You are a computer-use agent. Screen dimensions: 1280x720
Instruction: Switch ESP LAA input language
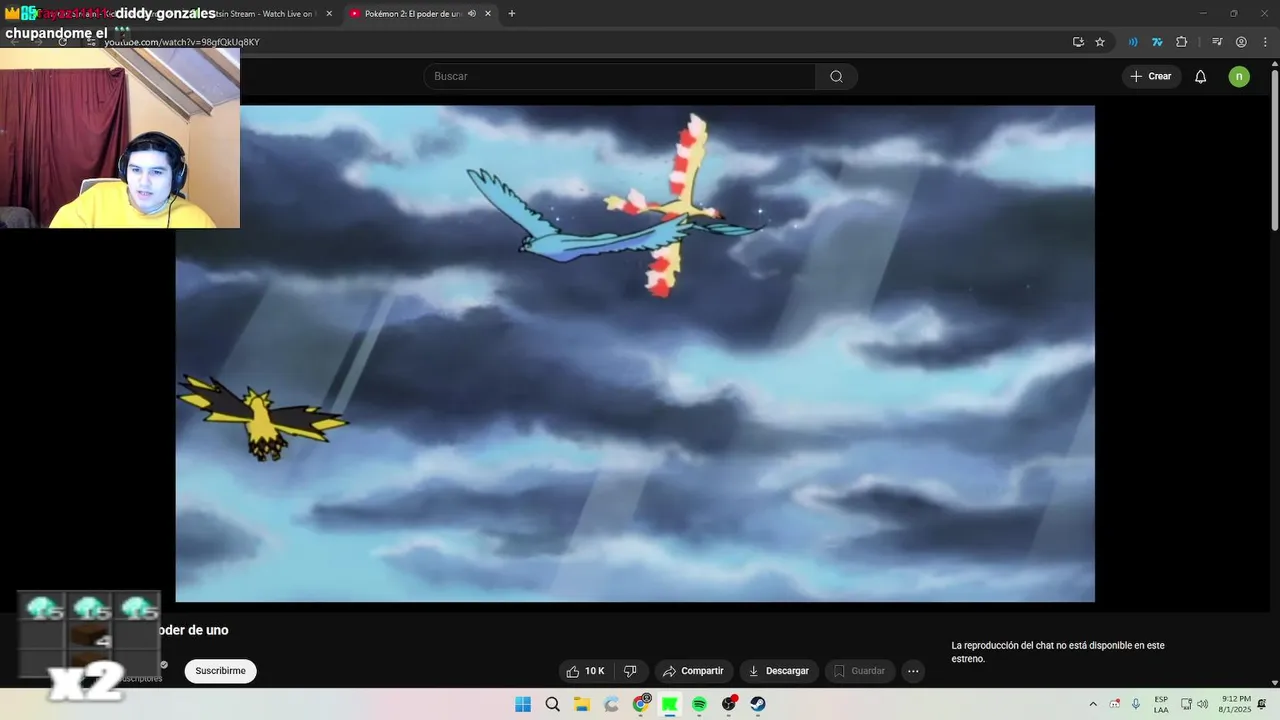coord(1161,704)
